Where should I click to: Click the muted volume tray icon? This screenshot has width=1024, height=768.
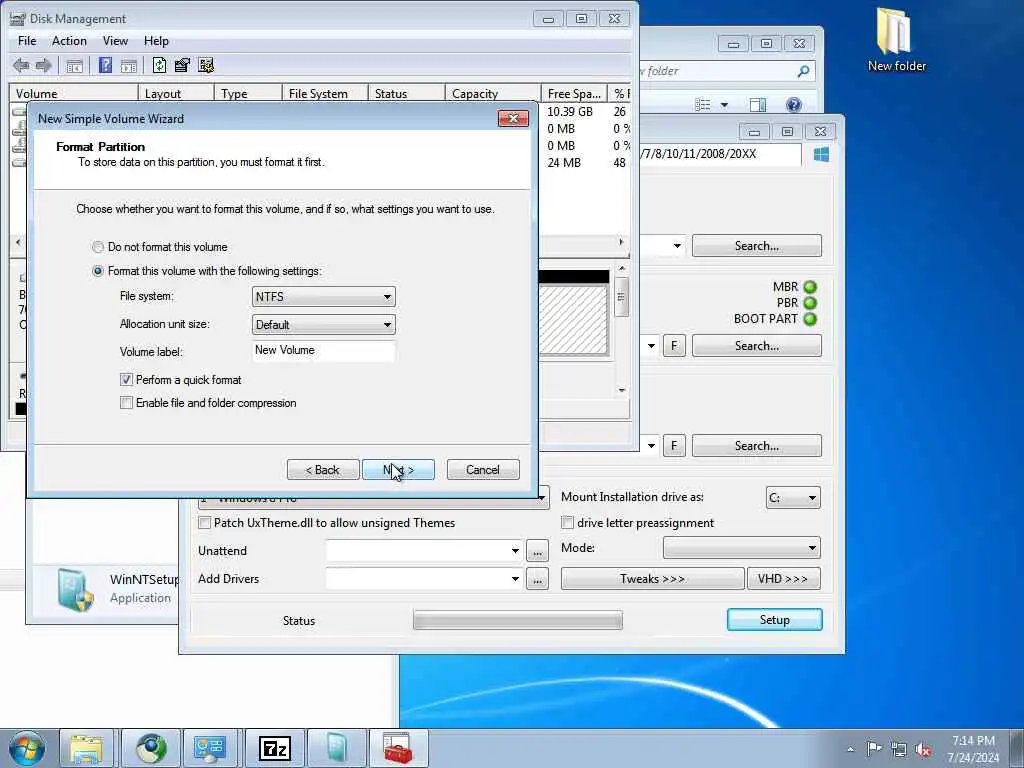[923, 750]
